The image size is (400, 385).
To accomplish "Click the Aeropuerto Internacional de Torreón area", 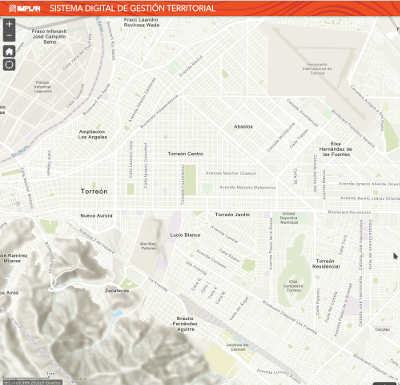I will click(317, 69).
